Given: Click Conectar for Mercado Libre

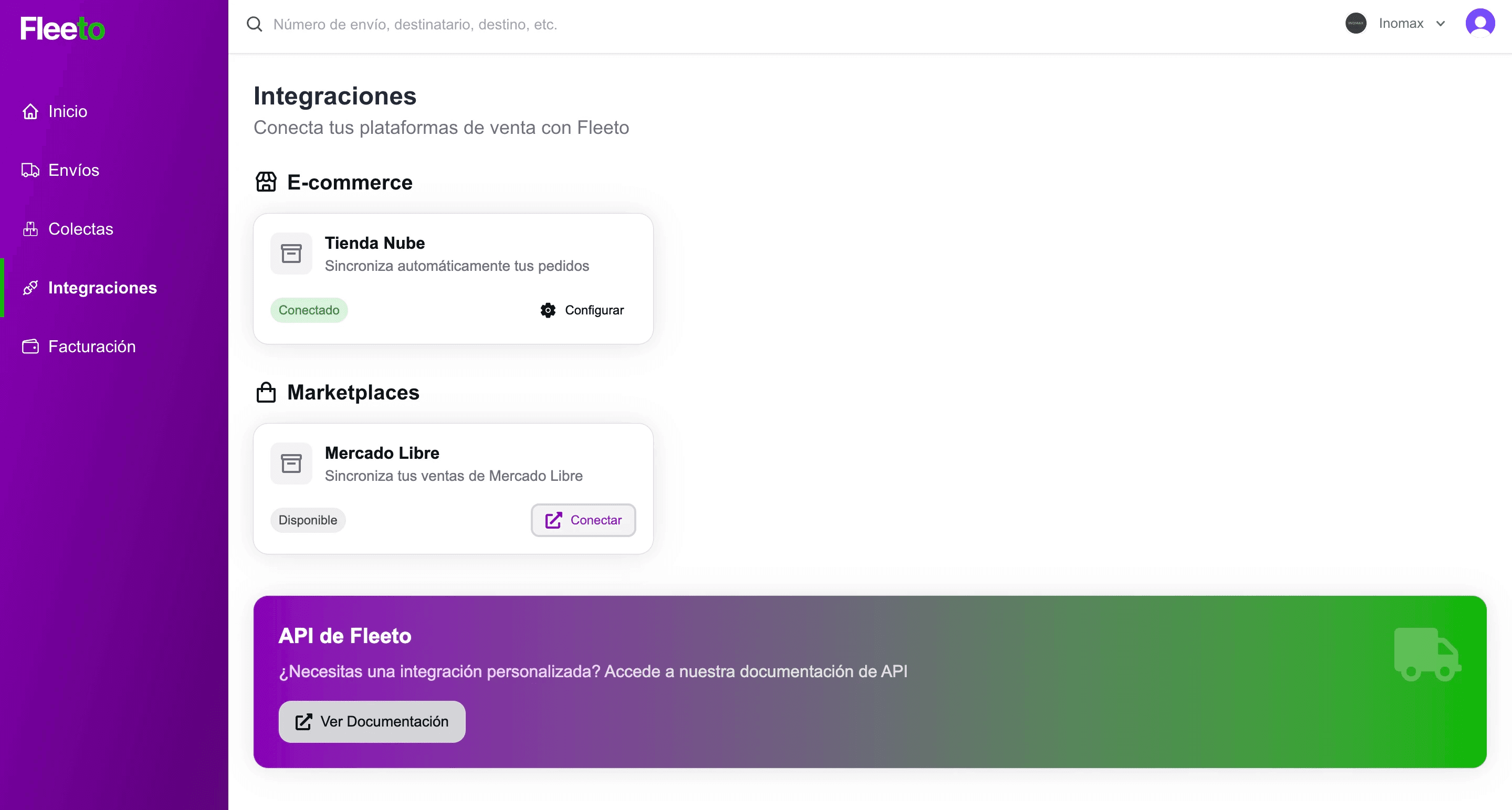Looking at the screenshot, I should pyautogui.click(x=583, y=520).
